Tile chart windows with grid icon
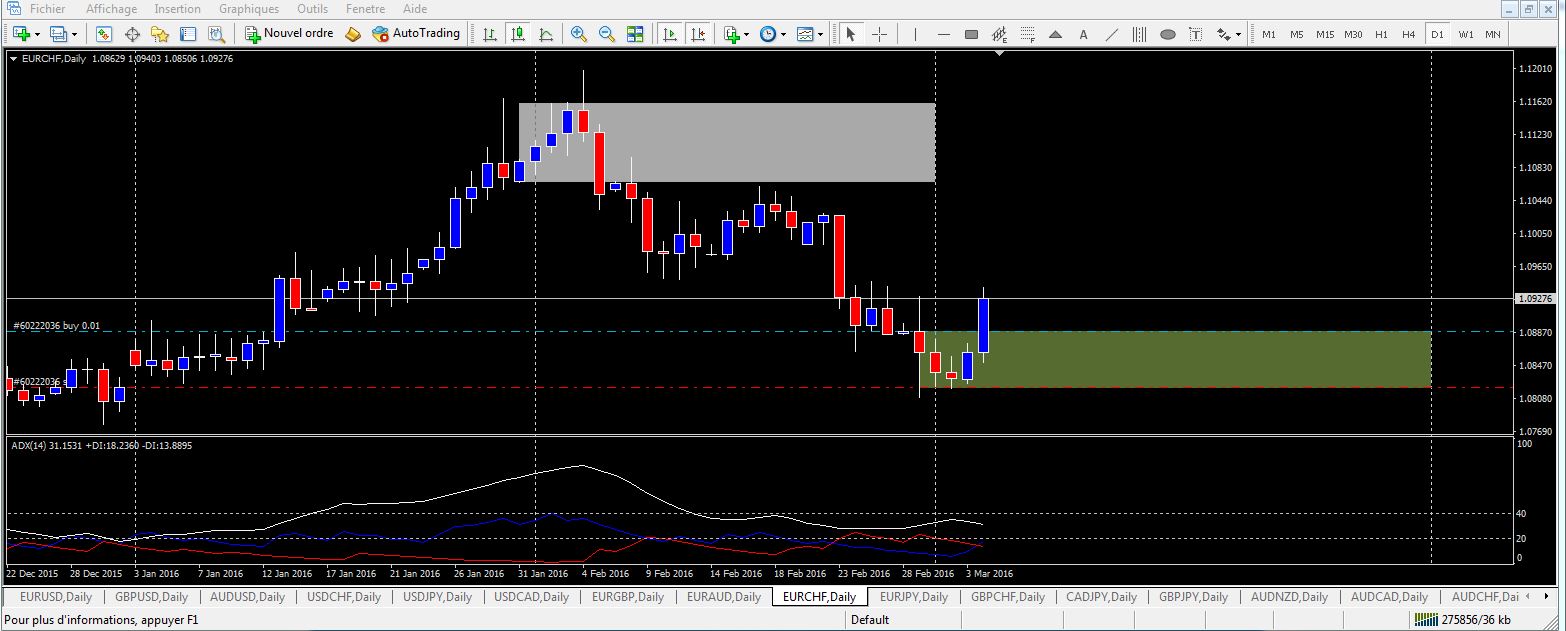Viewport: 1566px width, 631px height. click(x=635, y=34)
